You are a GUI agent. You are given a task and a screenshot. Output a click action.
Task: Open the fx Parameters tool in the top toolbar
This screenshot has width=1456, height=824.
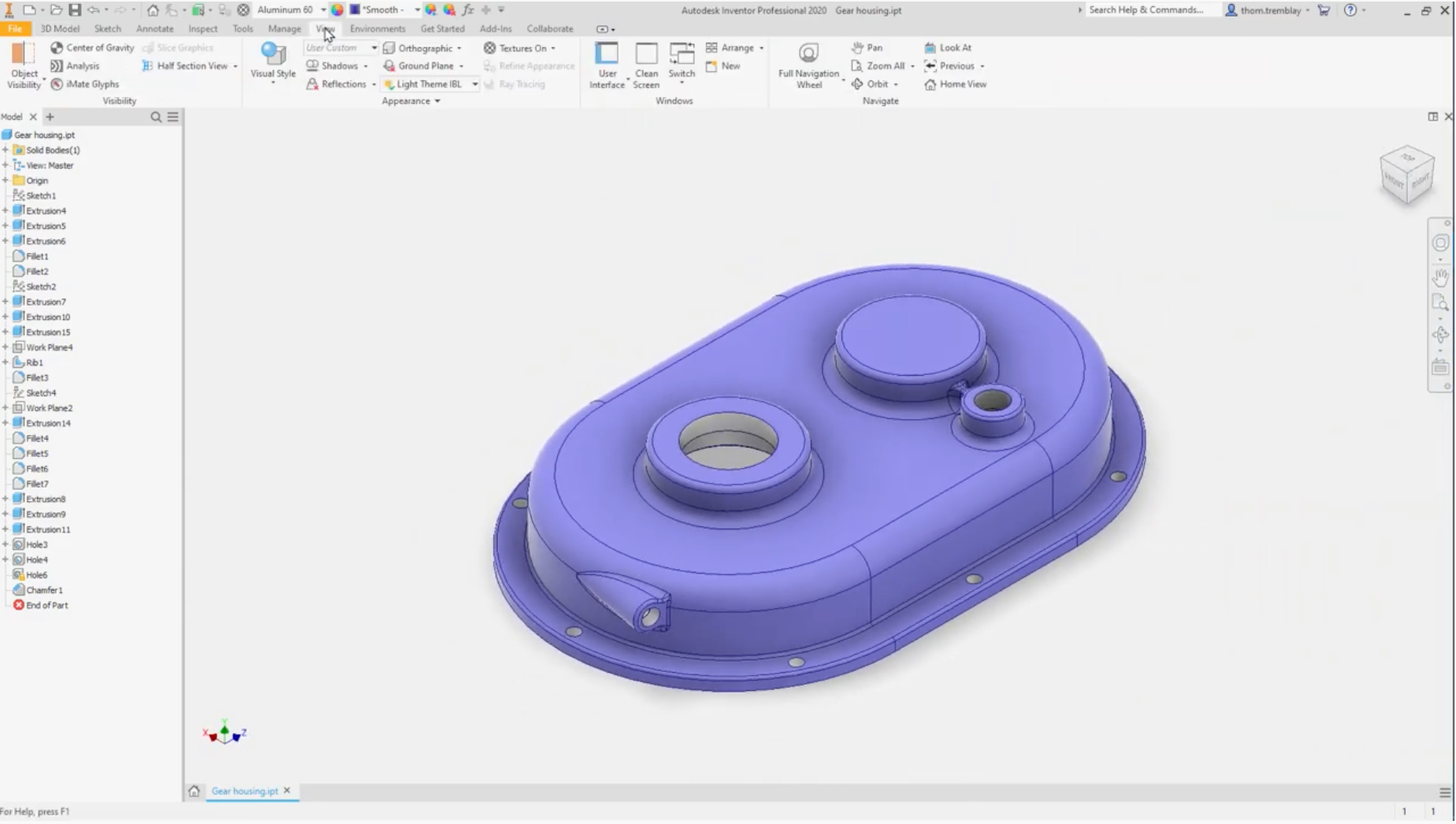(x=468, y=10)
